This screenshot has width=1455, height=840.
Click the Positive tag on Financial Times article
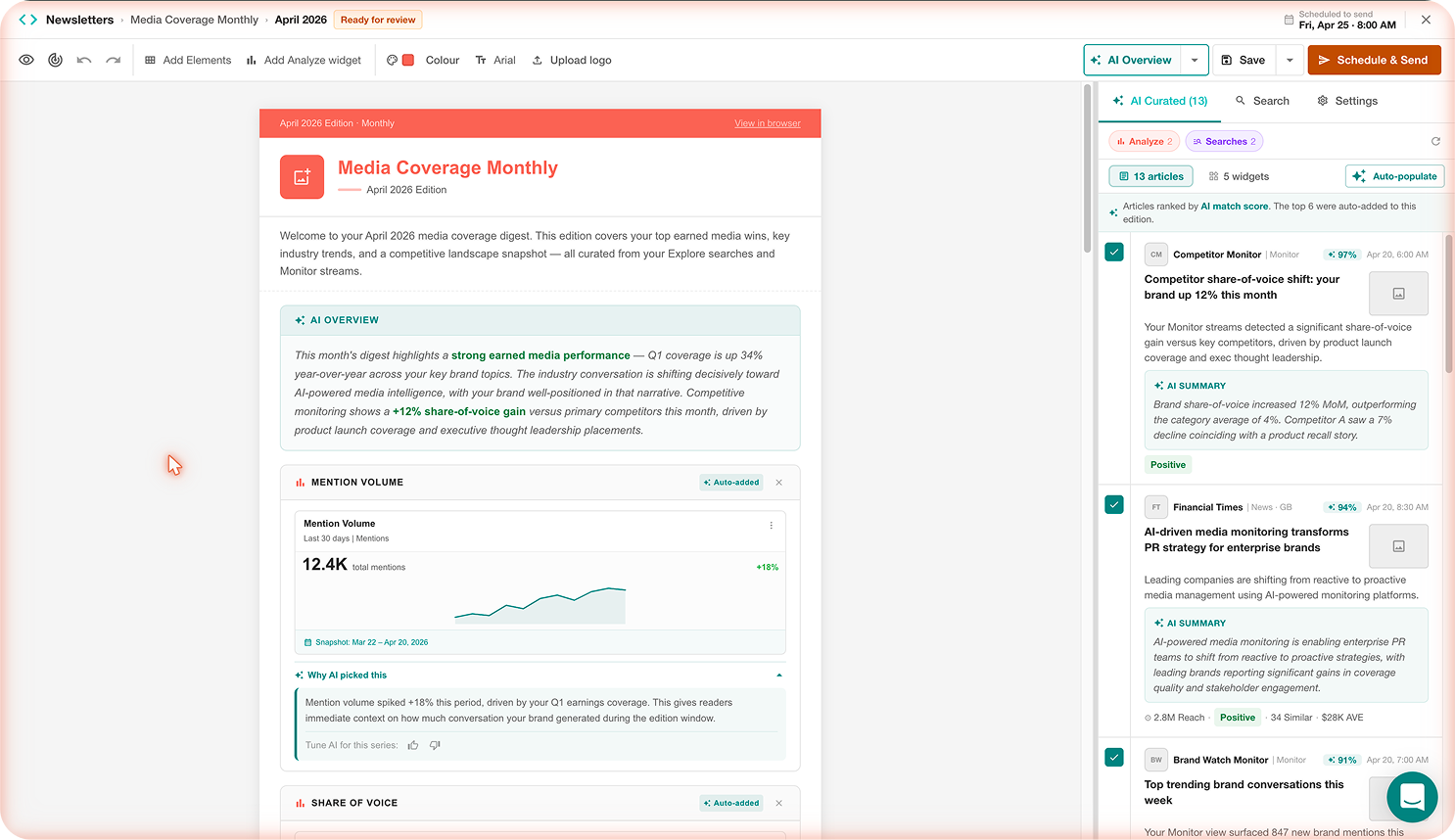pyautogui.click(x=1238, y=718)
